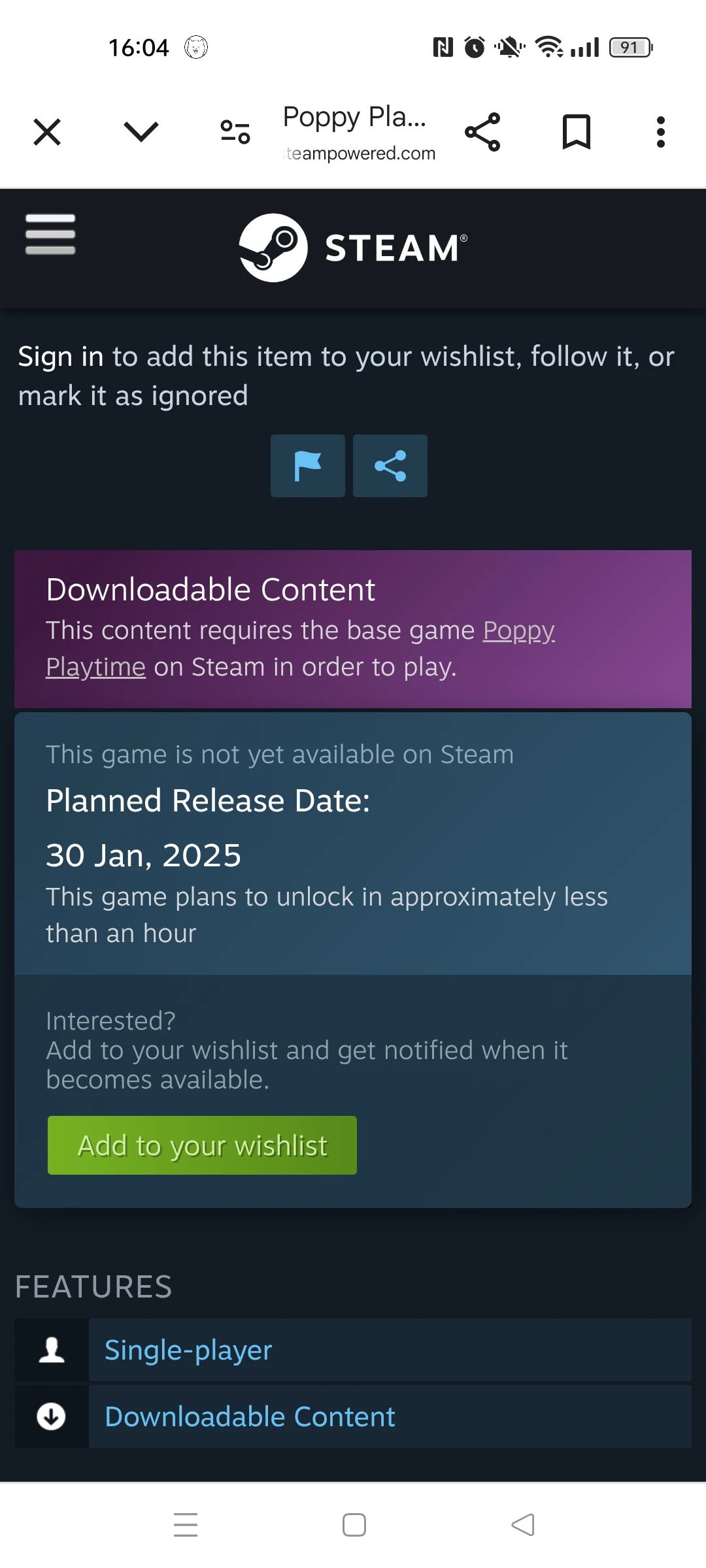Select the Downloadable Content feature link
This screenshot has width=706, height=1568.
click(250, 1416)
